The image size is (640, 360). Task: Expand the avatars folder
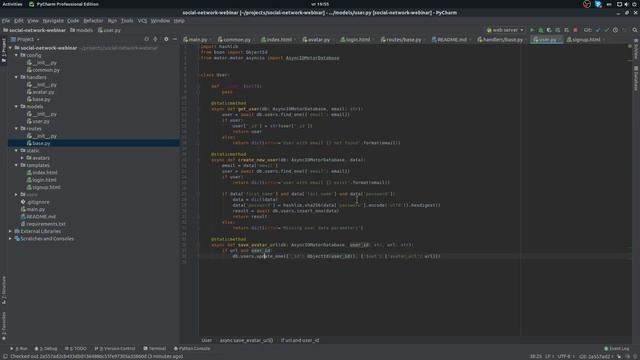(x=22, y=158)
